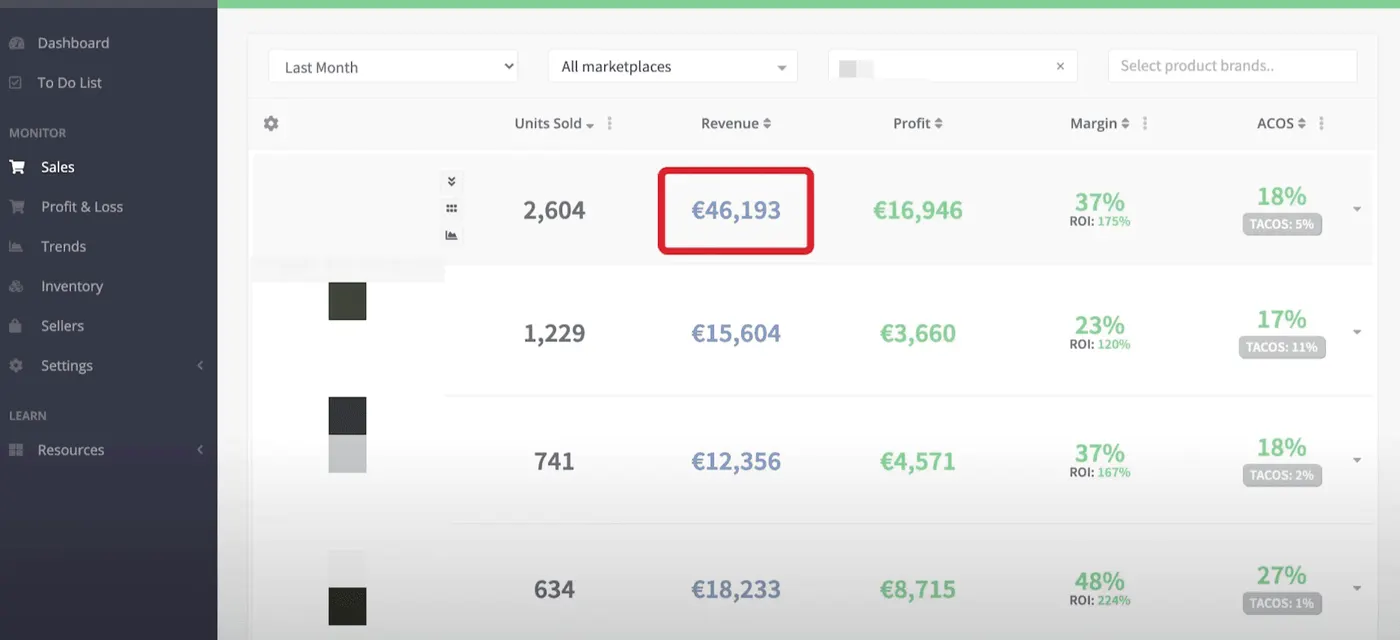
Task: Open Profit & Loss section
Action: pyautogui.click(x=82, y=207)
